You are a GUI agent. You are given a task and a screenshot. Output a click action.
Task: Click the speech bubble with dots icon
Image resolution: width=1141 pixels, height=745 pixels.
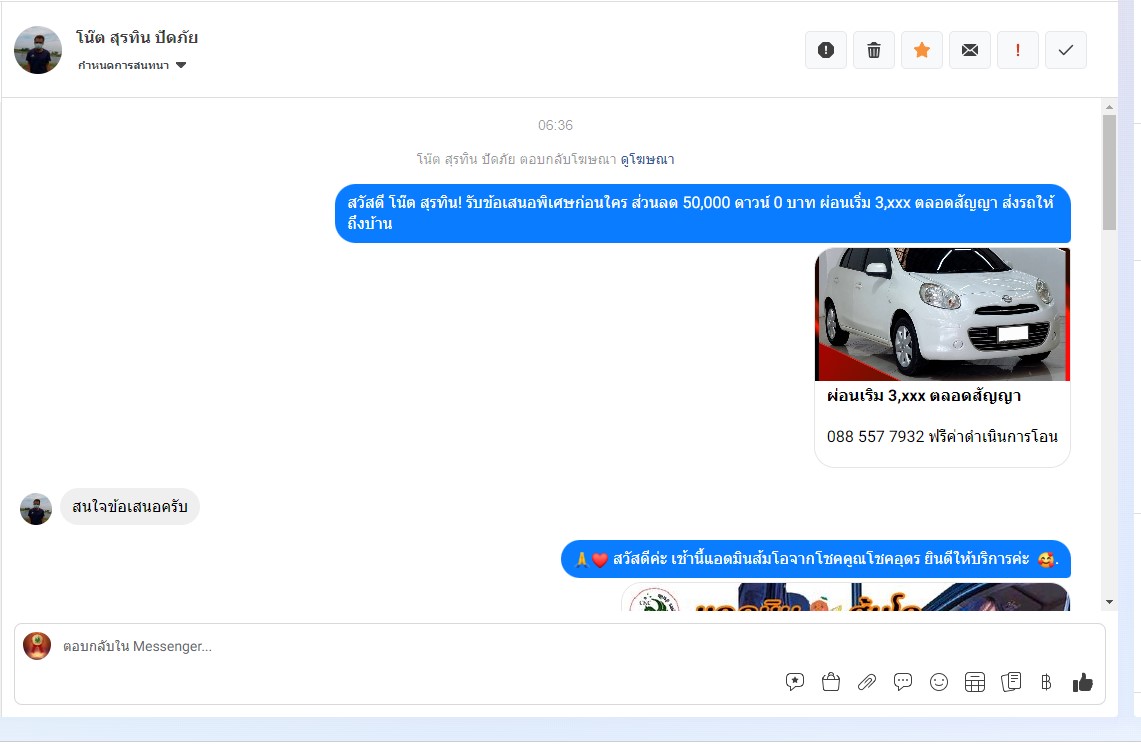(x=903, y=682)
